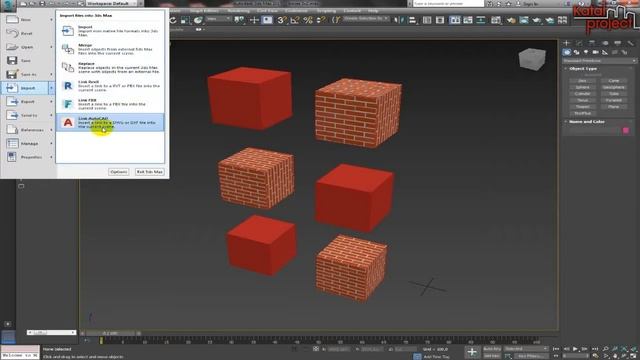Select the Geometry category icon
The image size is (640, 360).
pyautogui.click(x=567, y=52)
